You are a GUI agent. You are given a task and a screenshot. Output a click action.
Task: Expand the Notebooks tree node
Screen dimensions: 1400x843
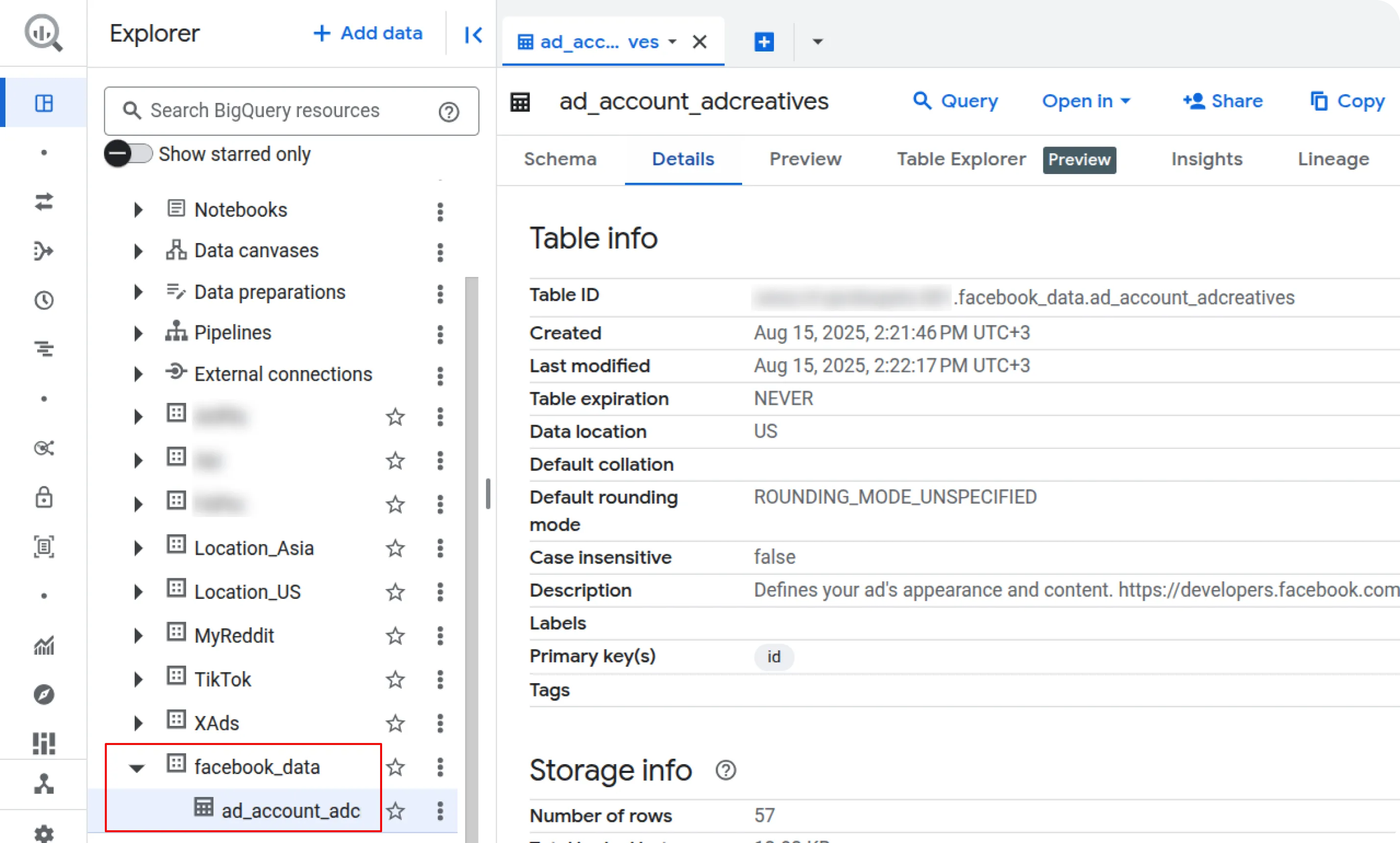pyautogui.click(x=137, y=210)
